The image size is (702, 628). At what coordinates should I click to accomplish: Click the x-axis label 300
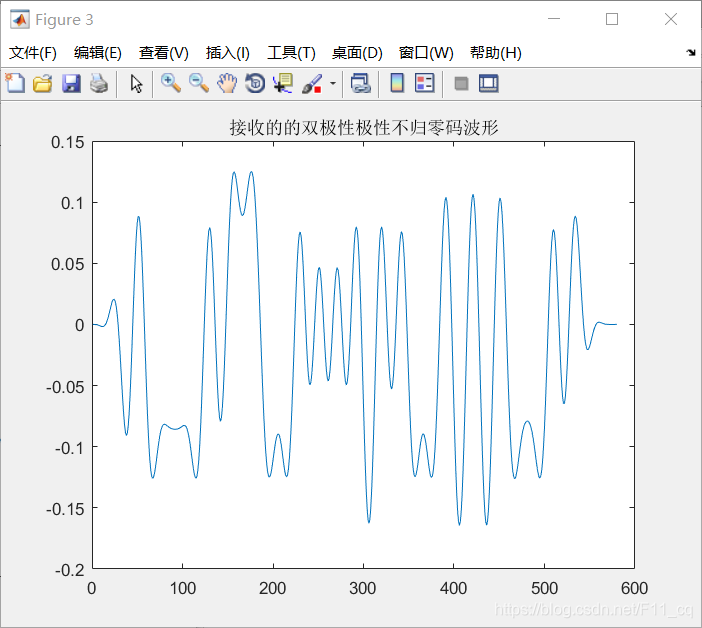pyautogui.click(x=362, y=588)
